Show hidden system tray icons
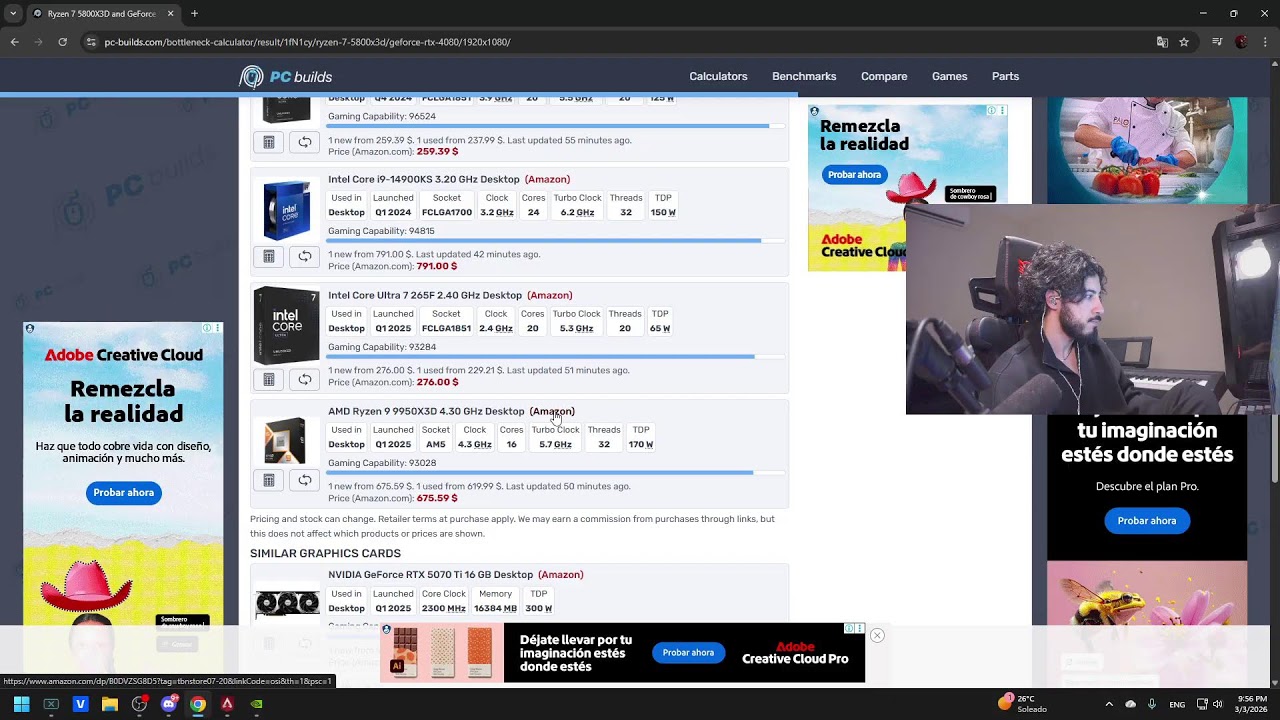This screenshot has width=1280, height=720. (1108, 705)
